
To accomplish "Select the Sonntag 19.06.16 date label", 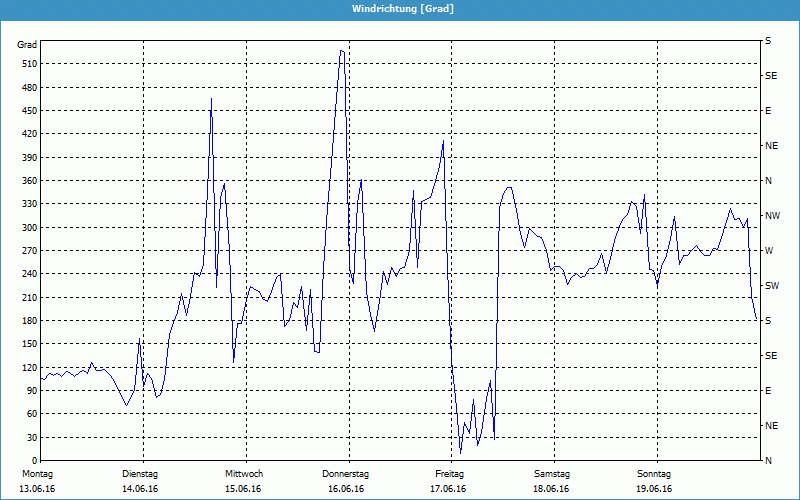I will coord(654,481).
